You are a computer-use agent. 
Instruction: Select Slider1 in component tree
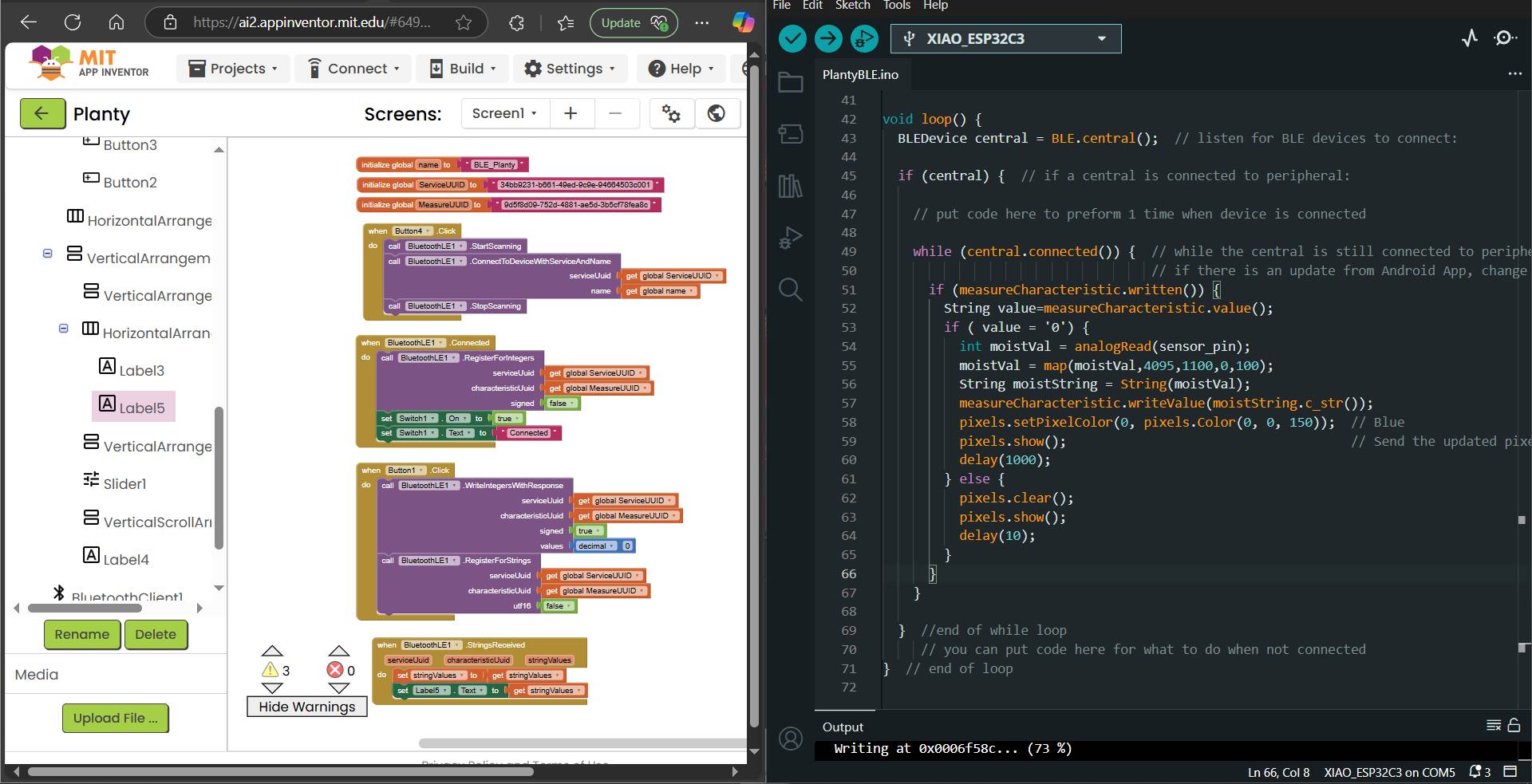click(116, 483)
